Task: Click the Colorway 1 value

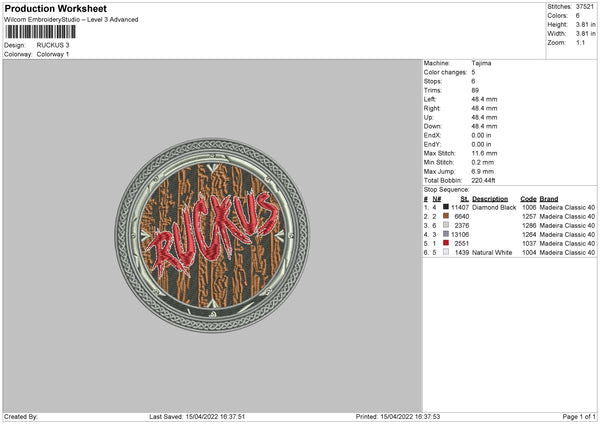Action: (54, 54)
